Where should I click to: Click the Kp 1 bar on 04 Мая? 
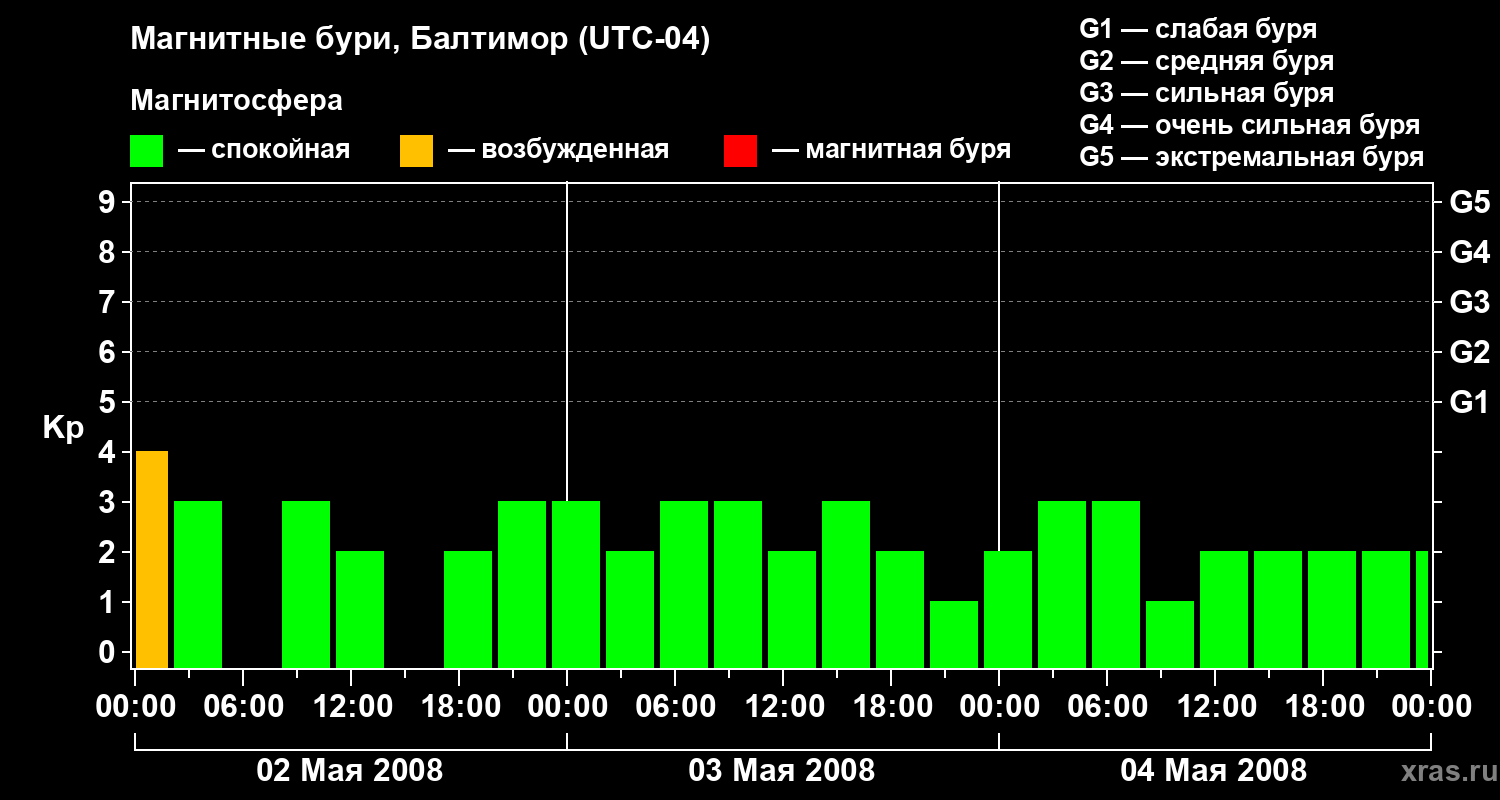[x=1170, y=635]
